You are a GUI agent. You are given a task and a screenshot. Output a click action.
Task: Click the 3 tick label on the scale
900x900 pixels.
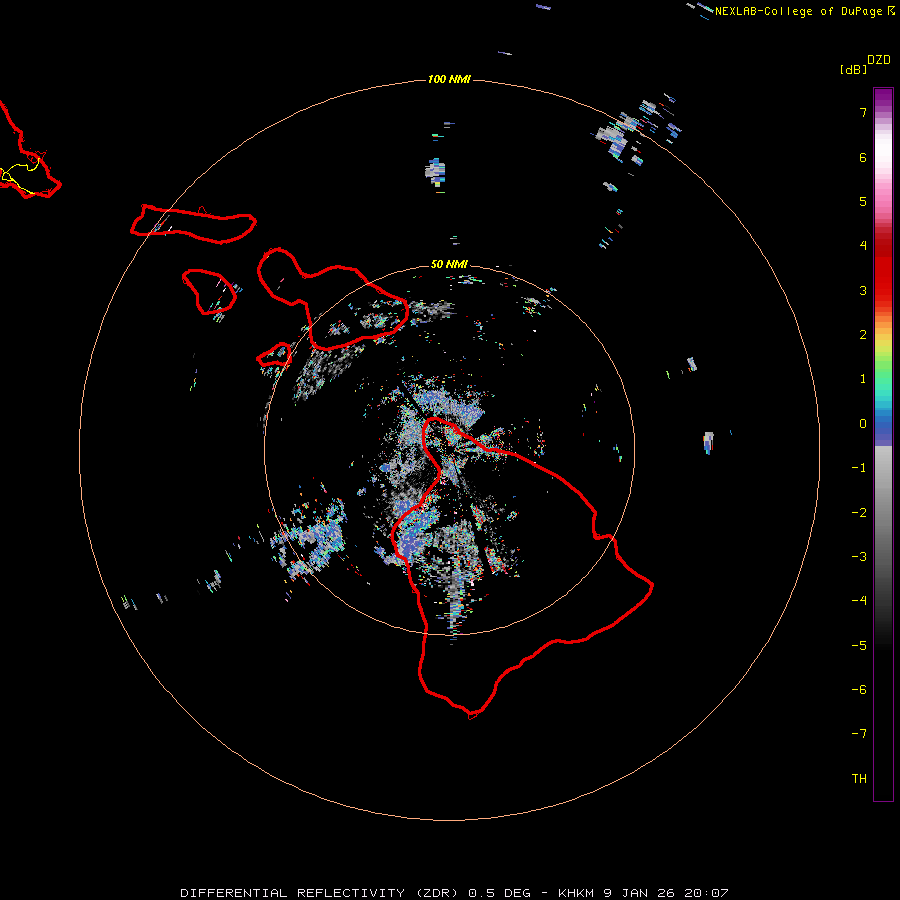click(863, 290)
